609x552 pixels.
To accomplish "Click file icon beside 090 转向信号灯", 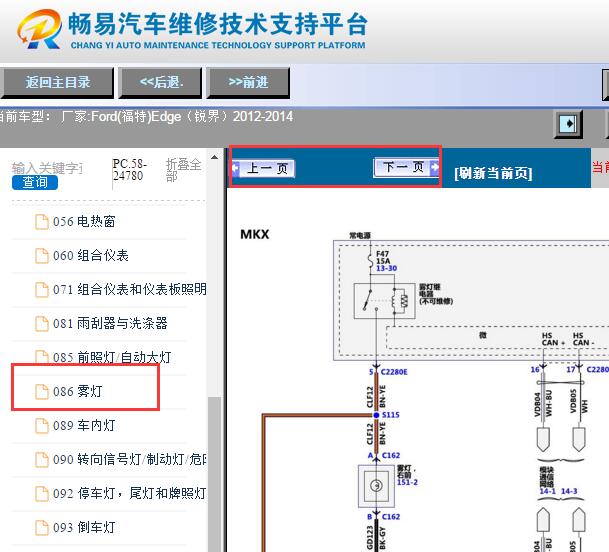I will tap(42, 460).
